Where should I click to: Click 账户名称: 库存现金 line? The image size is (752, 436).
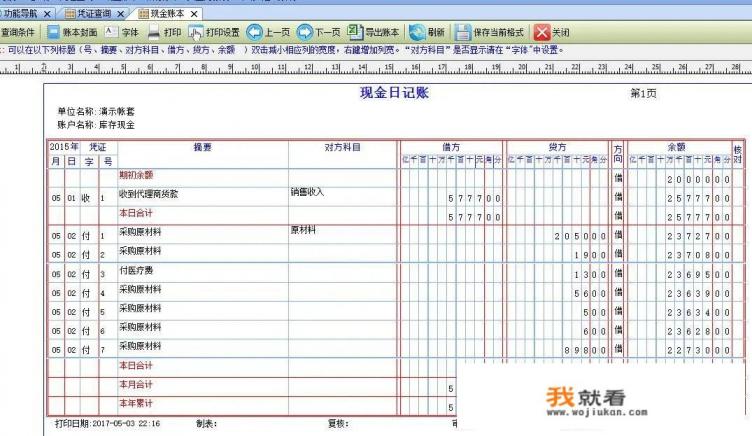pyautogui.click(x=96, y=125)
